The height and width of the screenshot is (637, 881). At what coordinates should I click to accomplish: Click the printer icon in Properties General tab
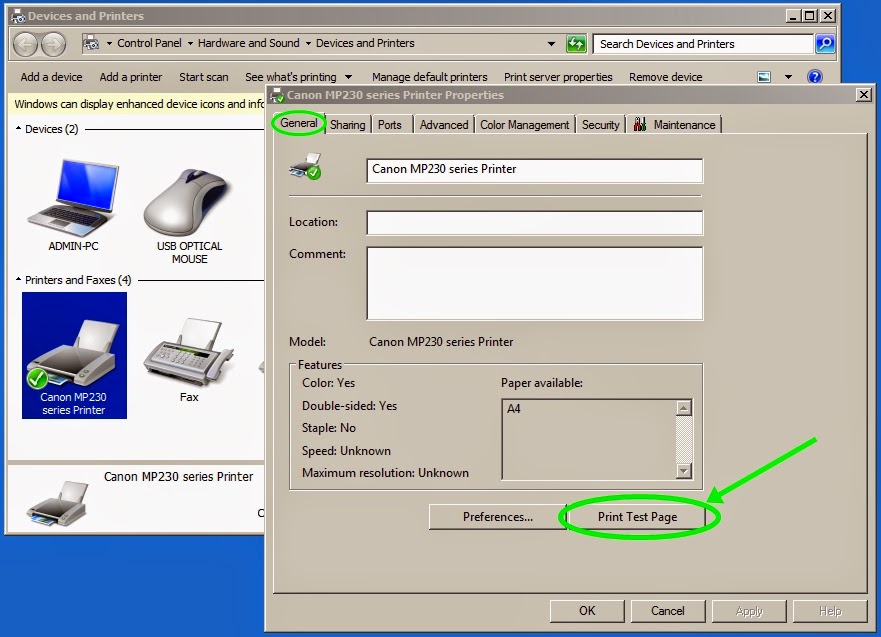click(306, 166)
